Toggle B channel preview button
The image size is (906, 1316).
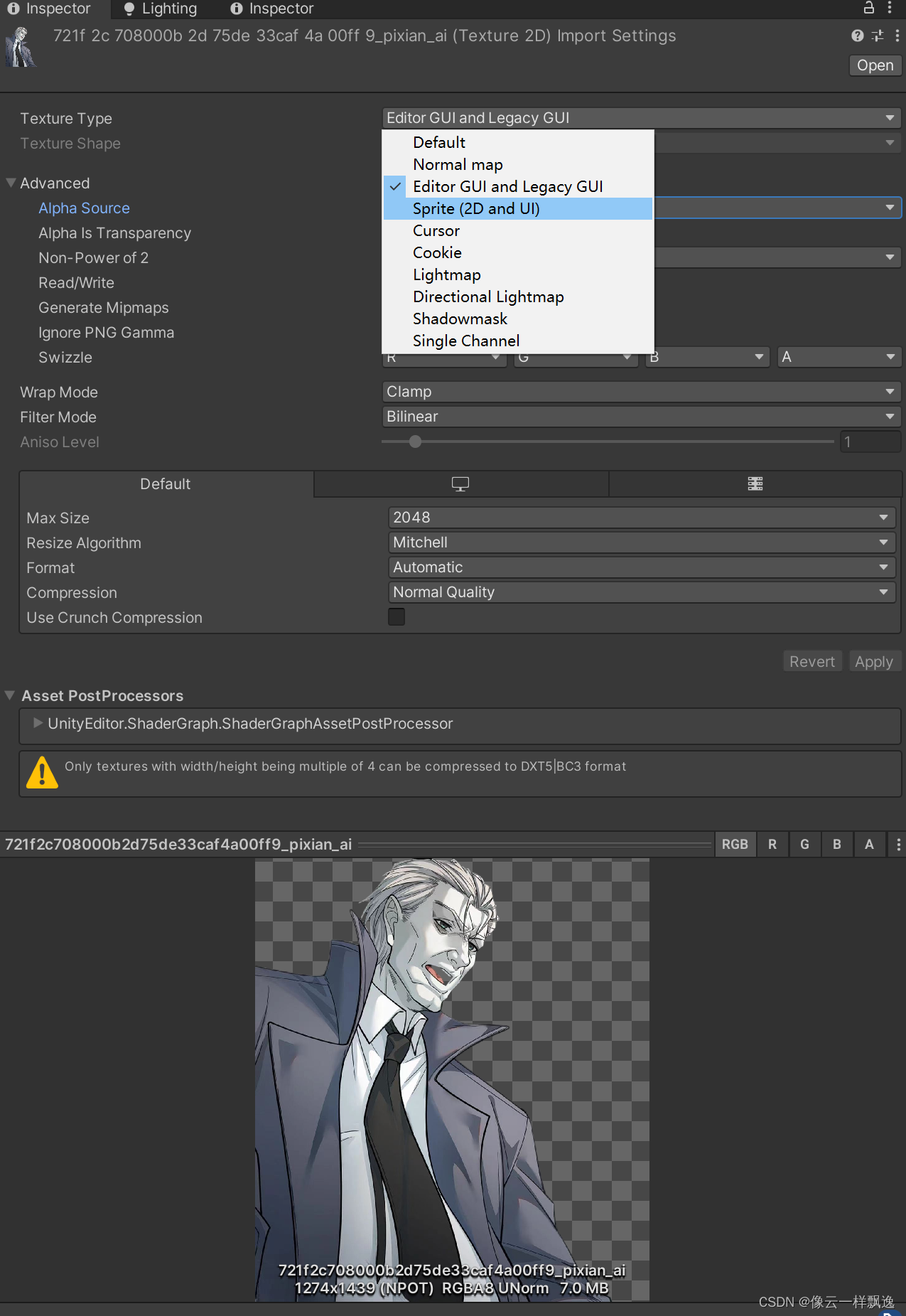(x=837, y=845)
